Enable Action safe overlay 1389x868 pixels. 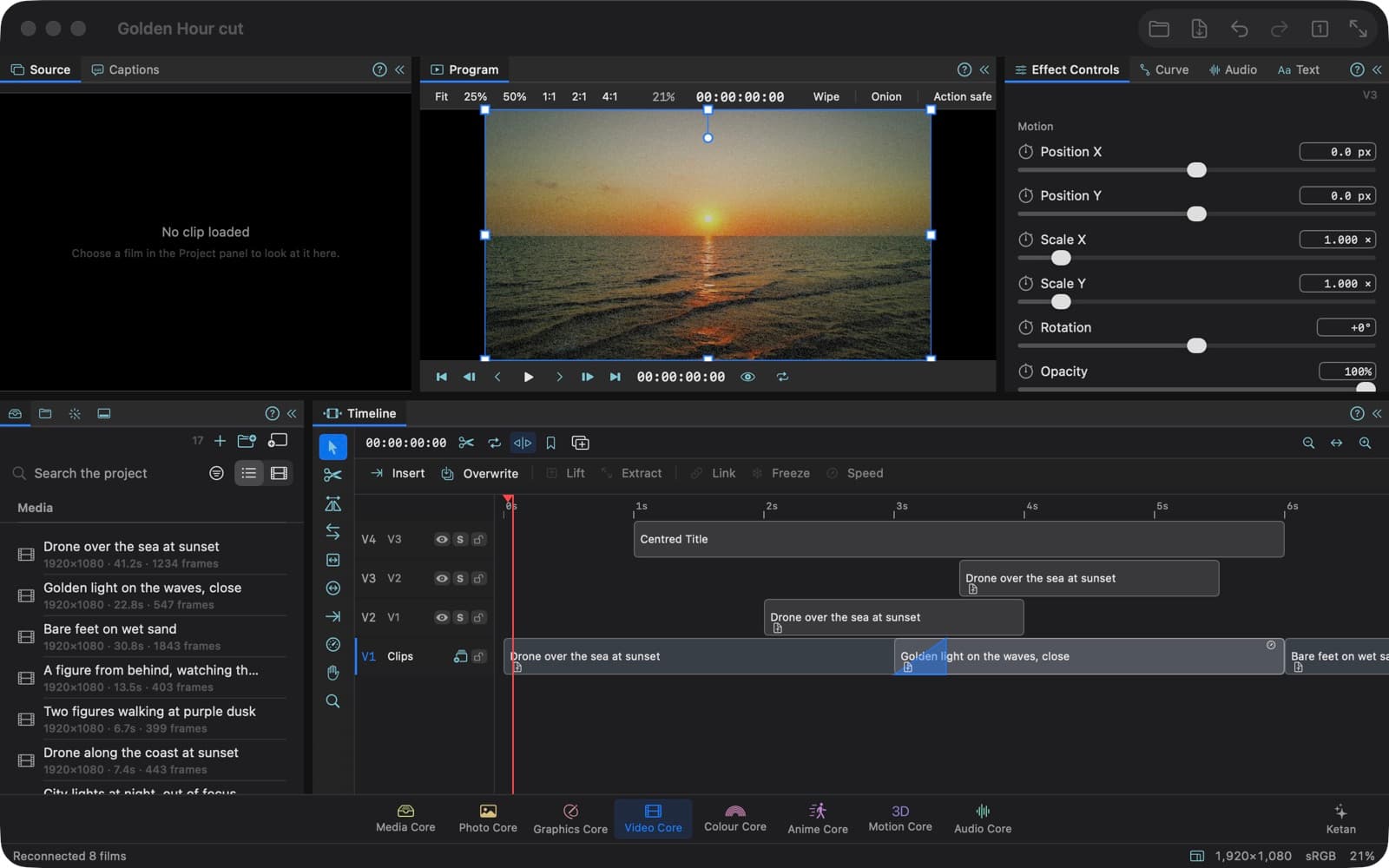[x=962, y=96]
